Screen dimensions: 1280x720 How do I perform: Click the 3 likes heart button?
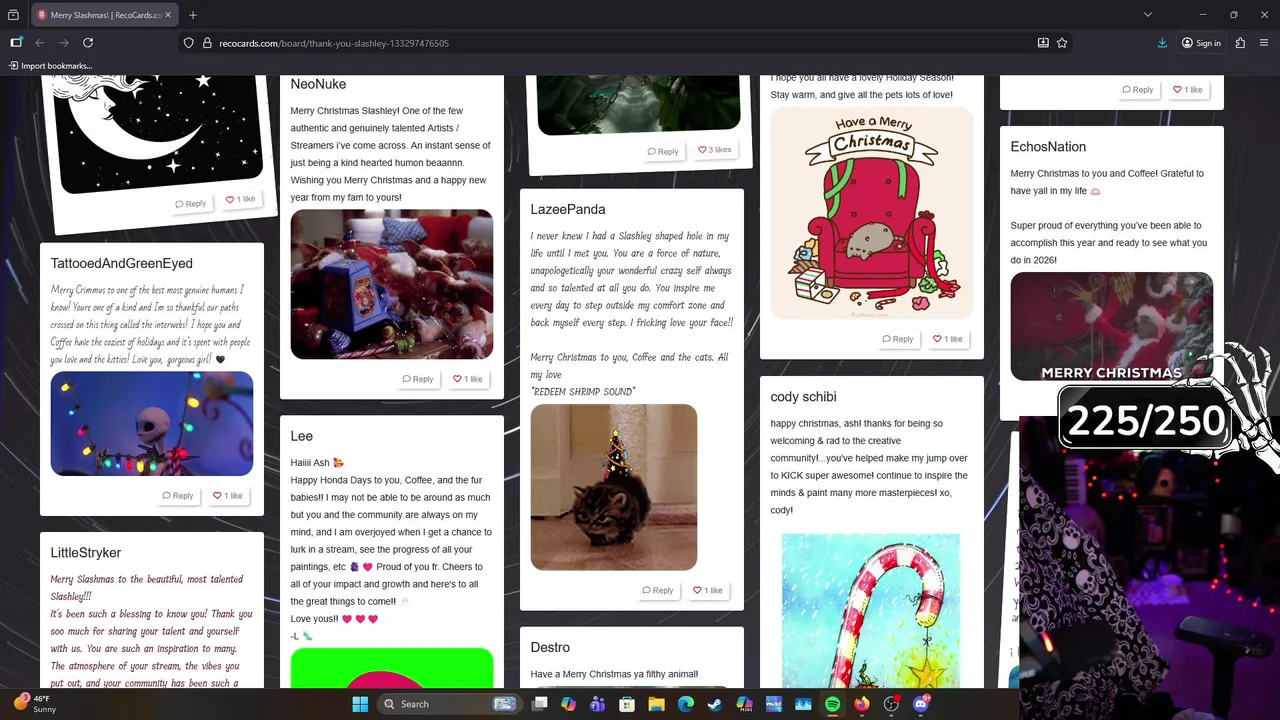pos(715,150)
